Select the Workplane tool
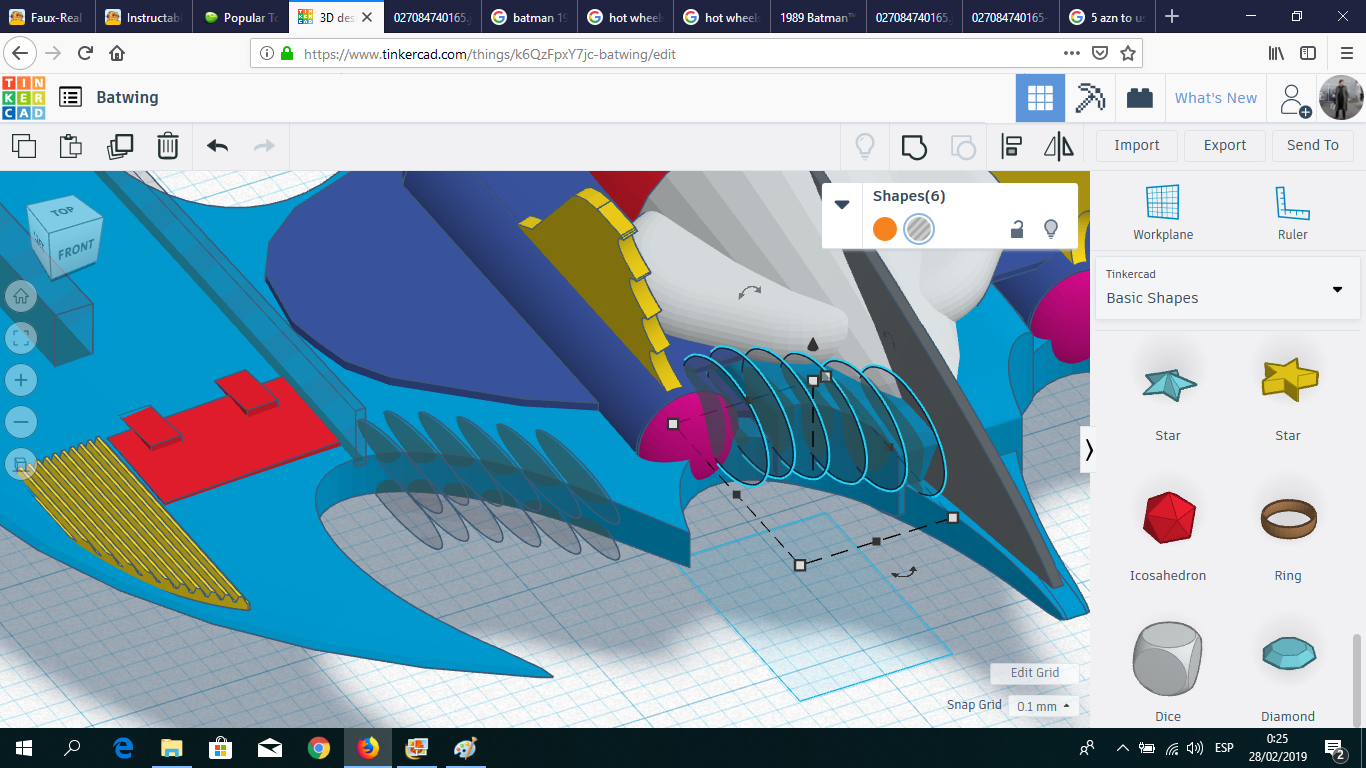 pos(1163,213)
